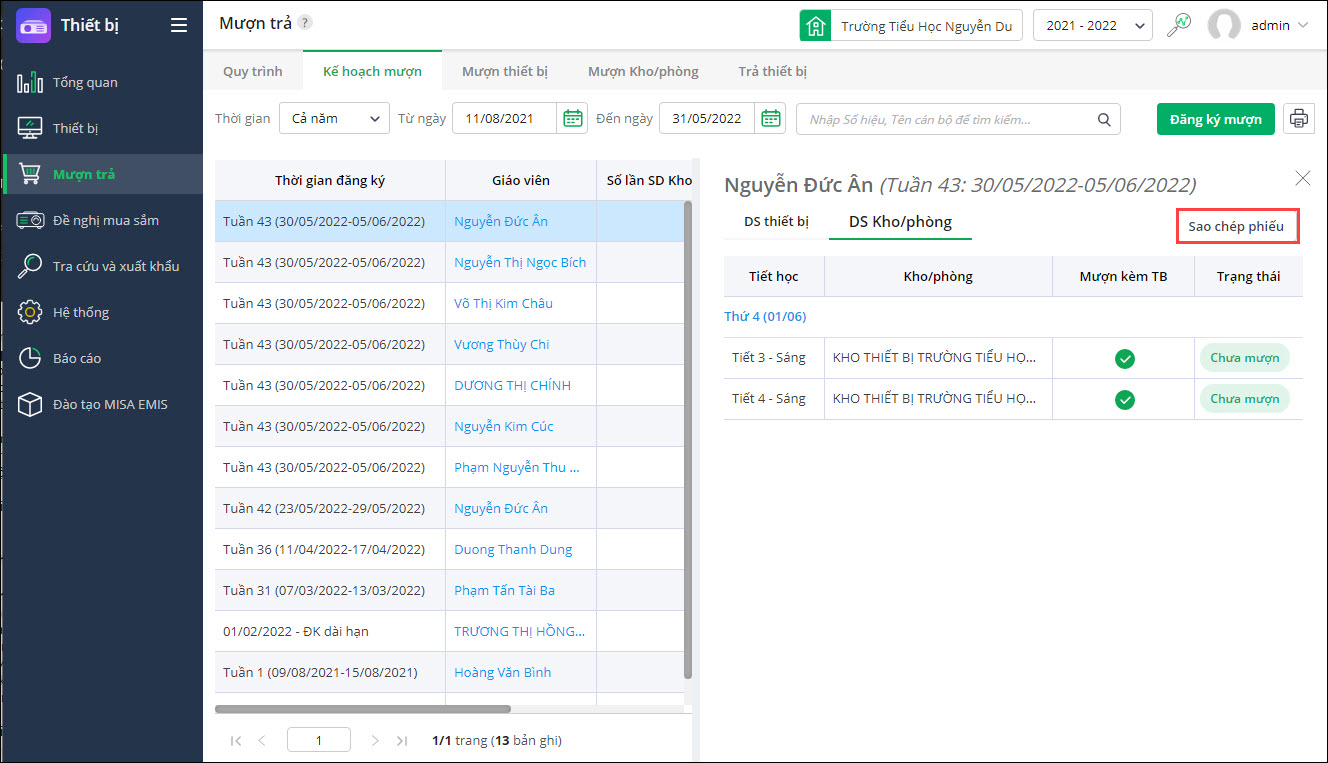The width and height of the screenshot is (1328, 763).
Task: Close the Nguyễn Đức Ân detail panel
Action: 1303,178
